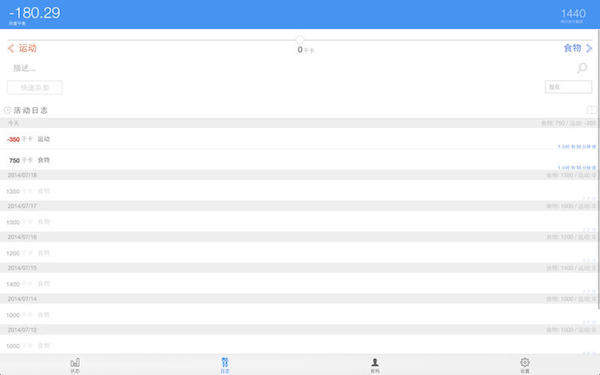
Task: Select the 活动日志 section title
Action: (31, 110)
